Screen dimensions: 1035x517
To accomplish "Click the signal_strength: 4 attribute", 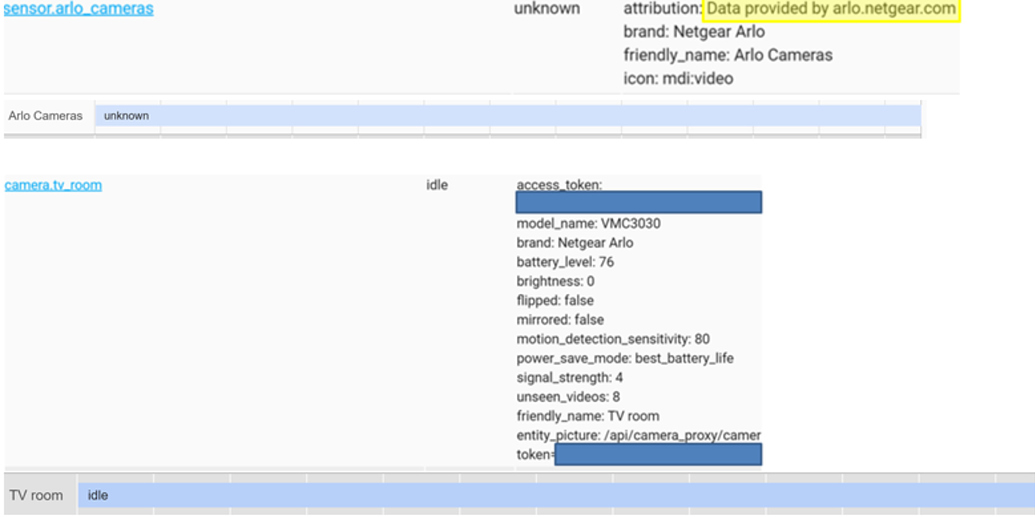I will tap(570, 377).
